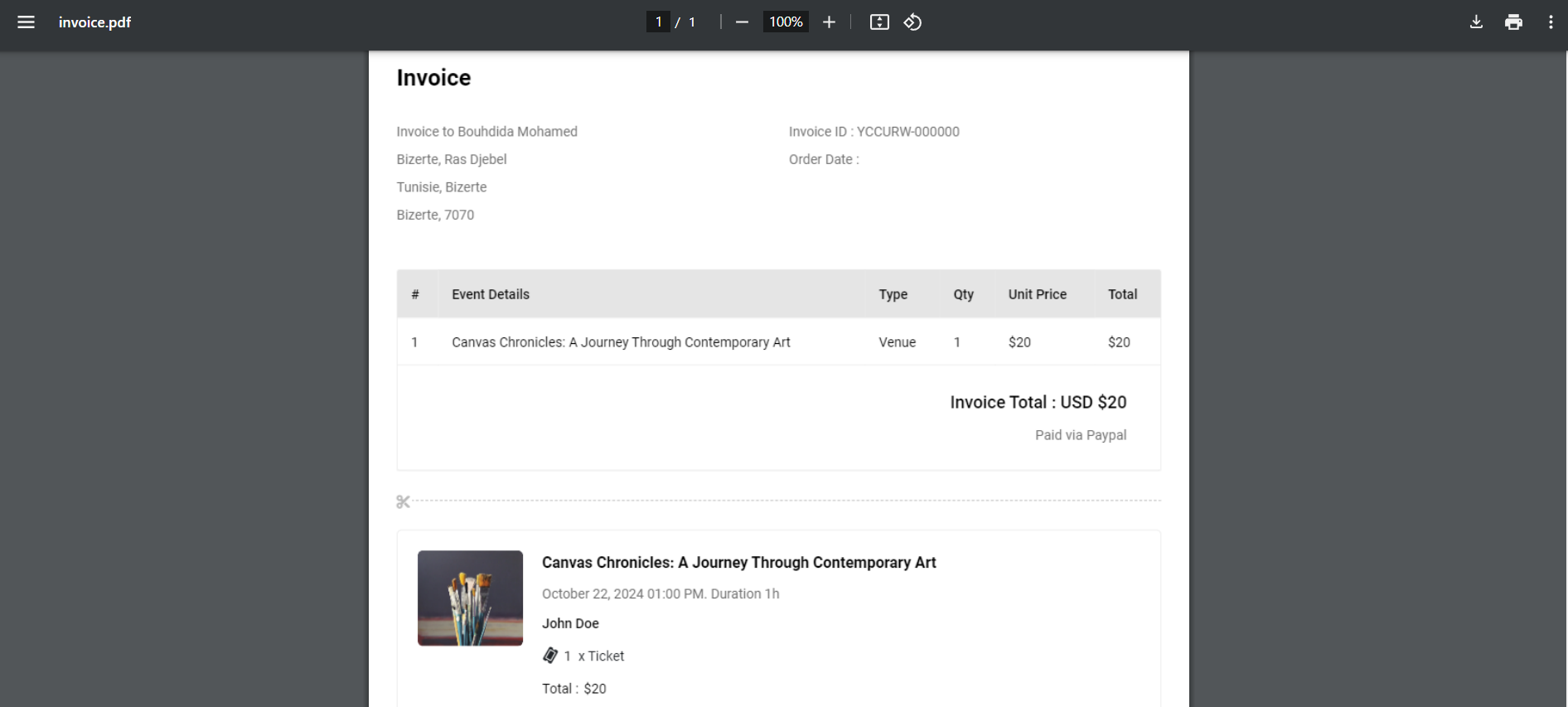This screenshot has width=1568, height=707.
Task: Rotate the document counterclockwise
Action: [912, 22]
